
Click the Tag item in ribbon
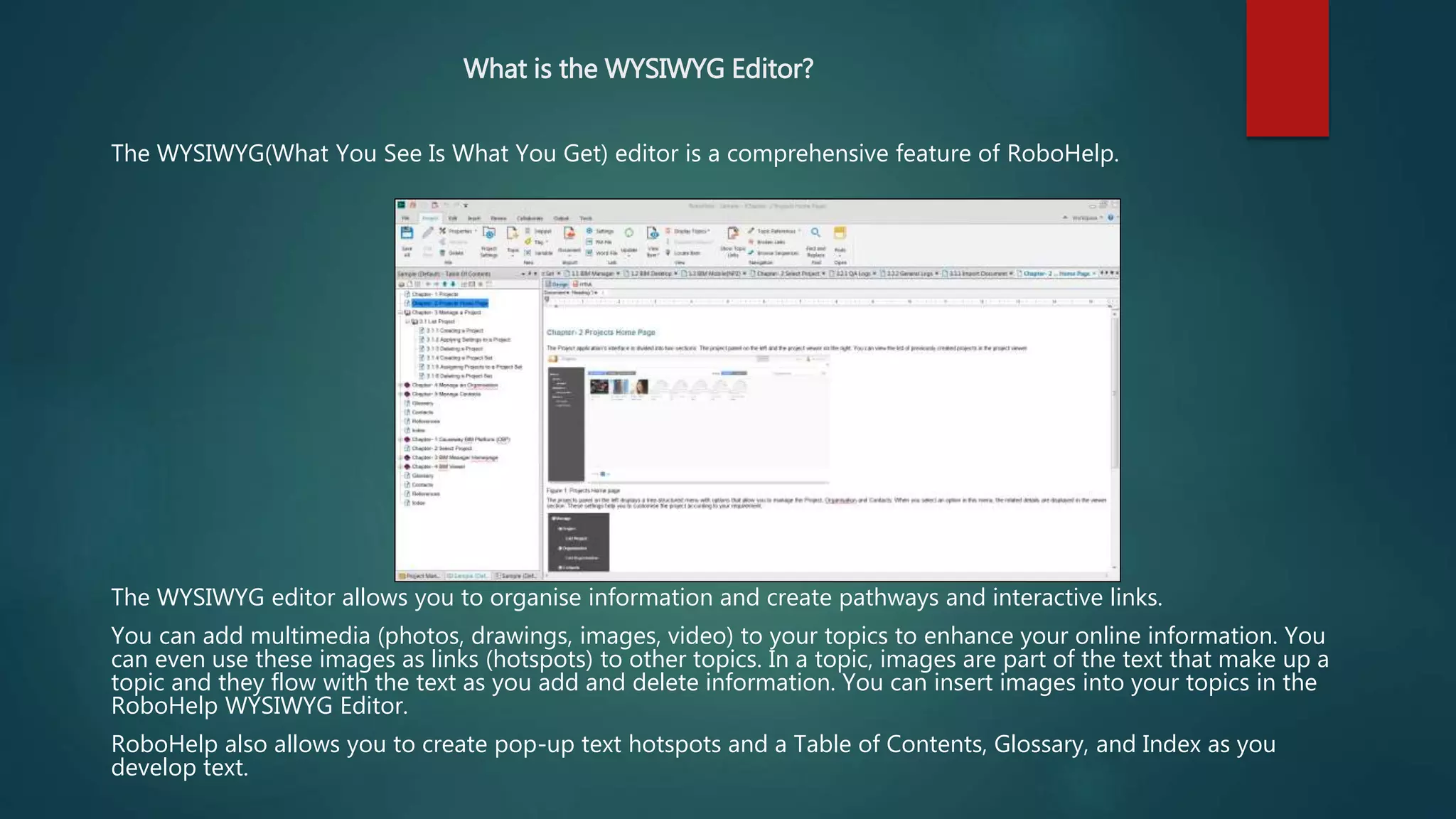(537, 242)
